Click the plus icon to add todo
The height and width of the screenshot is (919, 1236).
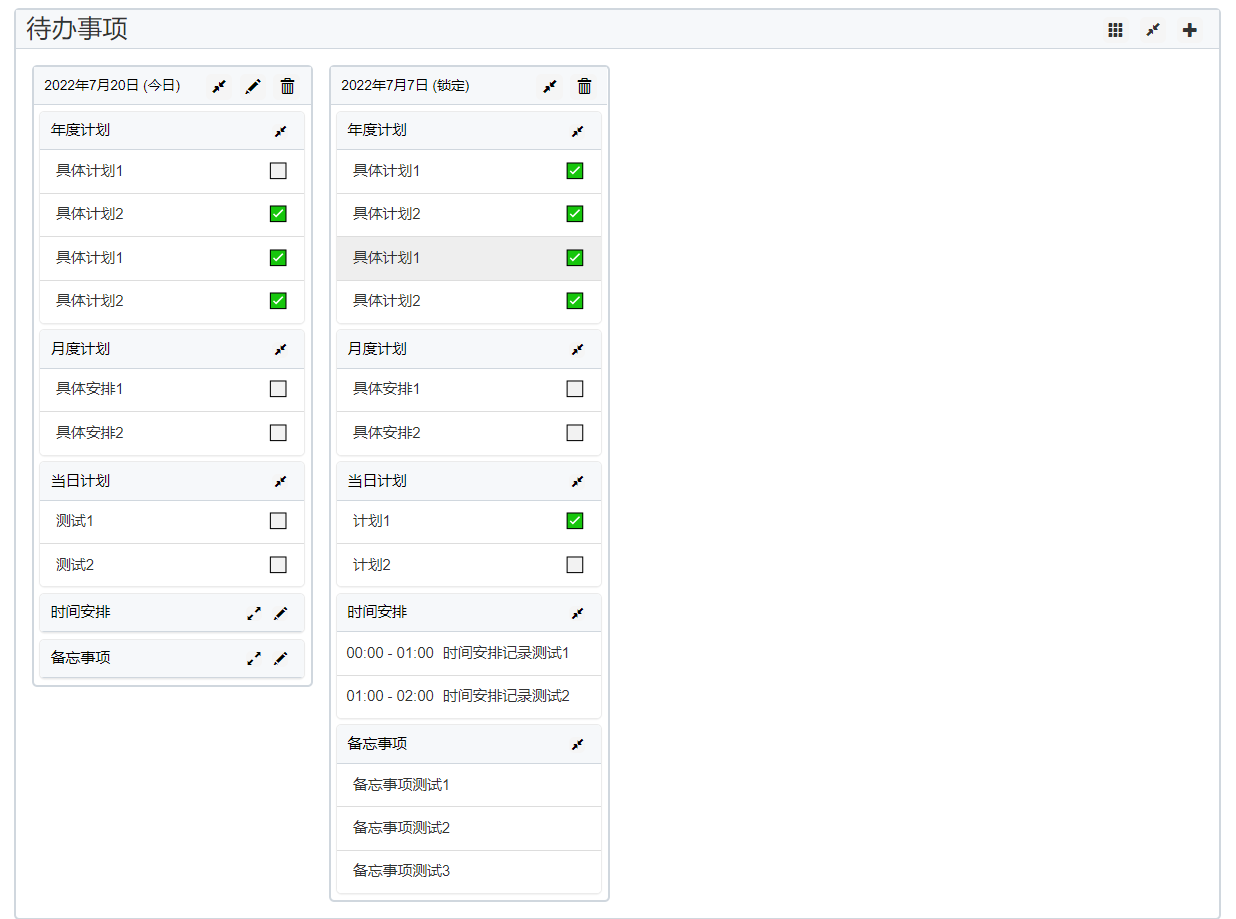1189,30
